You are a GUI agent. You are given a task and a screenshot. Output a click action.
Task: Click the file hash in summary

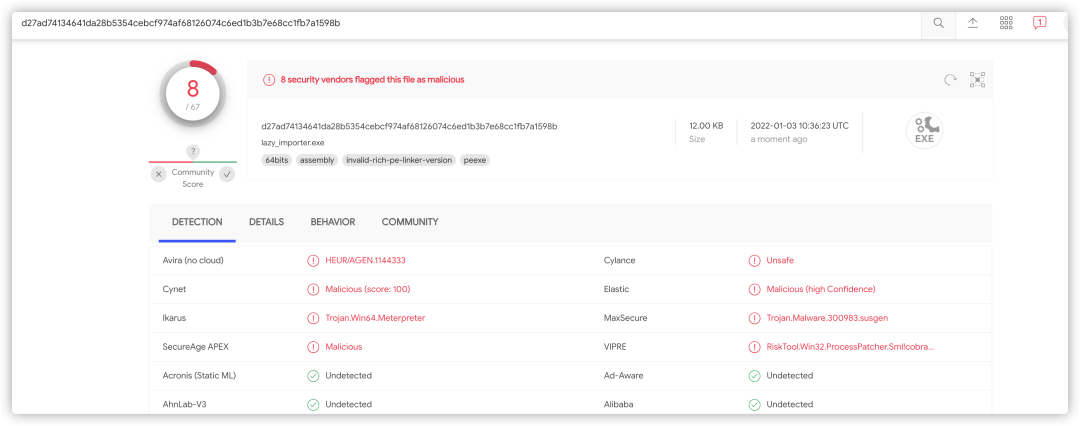point(409,126)
